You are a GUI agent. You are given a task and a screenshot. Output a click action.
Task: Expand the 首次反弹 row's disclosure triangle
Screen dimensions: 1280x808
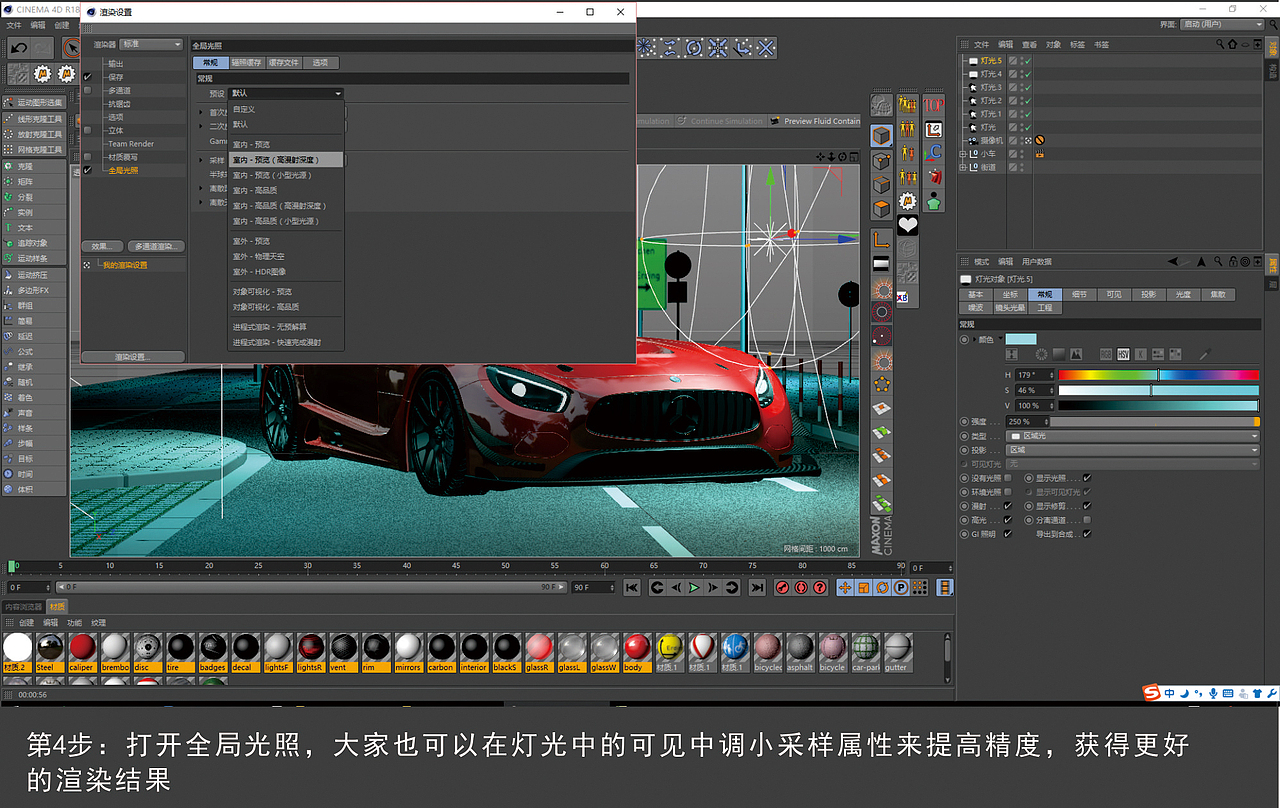pos(200,112)
